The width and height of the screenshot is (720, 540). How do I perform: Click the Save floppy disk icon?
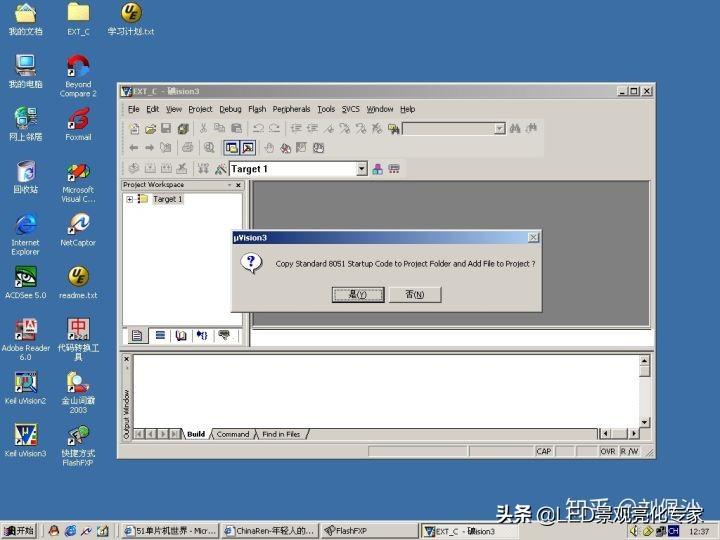[166, 129]
